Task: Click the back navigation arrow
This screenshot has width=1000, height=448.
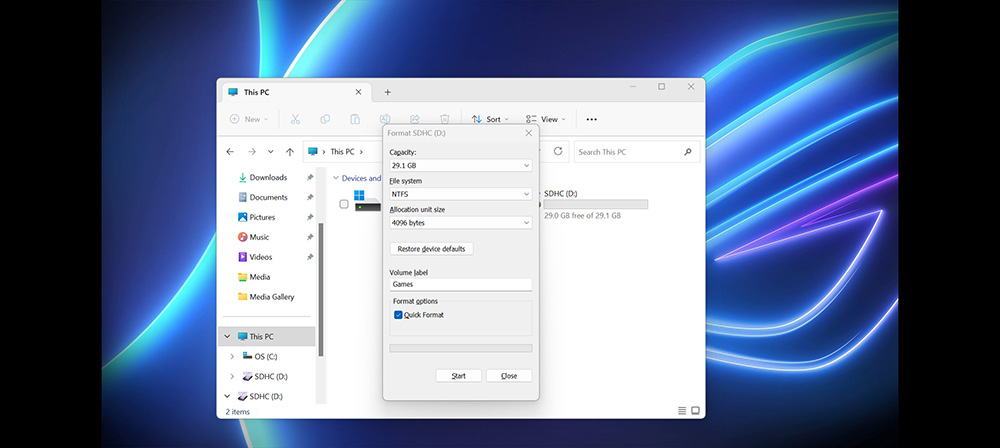Action: [x=230, y=152]
